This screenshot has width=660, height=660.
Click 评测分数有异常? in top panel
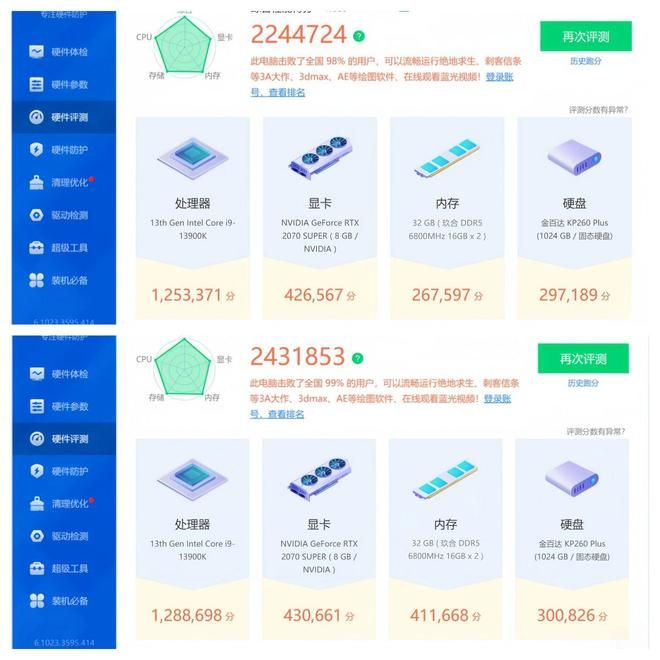tap(598, 110)
